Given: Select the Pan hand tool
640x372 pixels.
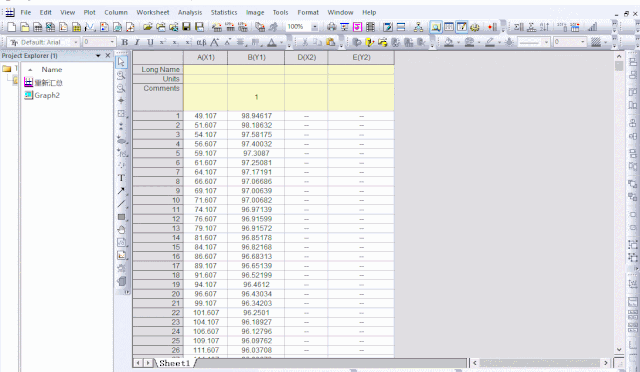Looking at the screenshot, I should (121, 230).
